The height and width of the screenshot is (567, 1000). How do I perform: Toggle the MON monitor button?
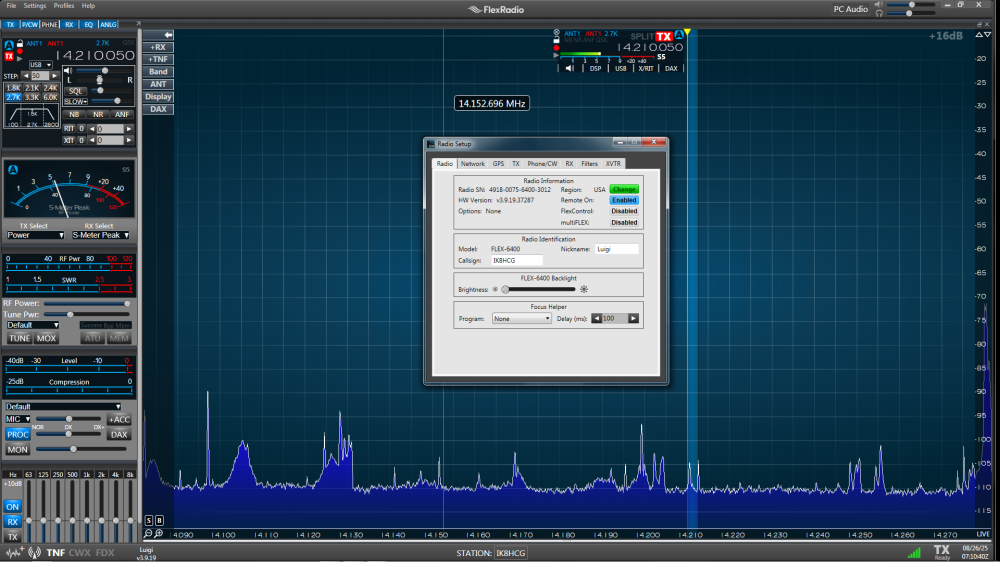(17, 450)
